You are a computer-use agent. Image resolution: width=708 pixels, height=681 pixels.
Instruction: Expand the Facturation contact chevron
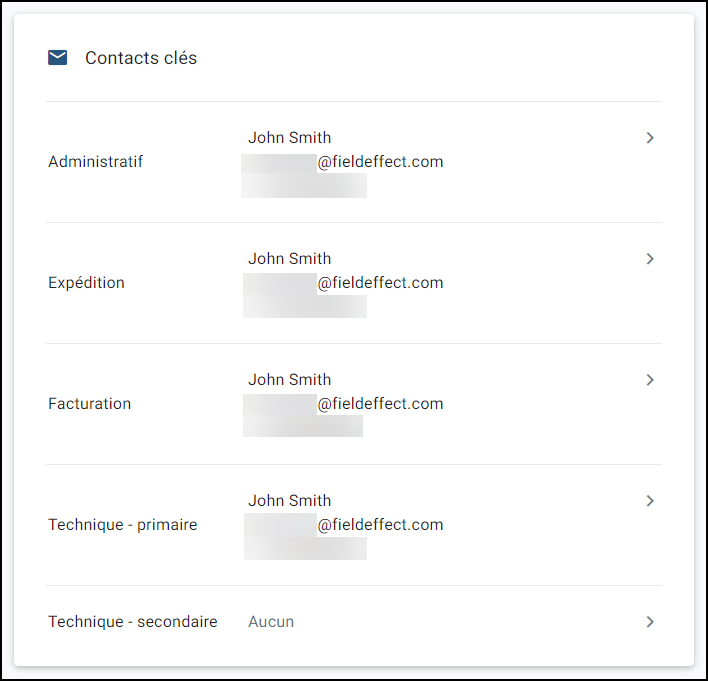pos(650,380)
